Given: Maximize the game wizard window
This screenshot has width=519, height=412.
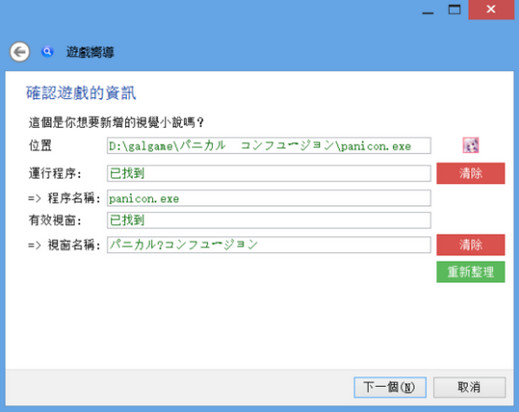Looking at the screenshot, I should point(454,10).
